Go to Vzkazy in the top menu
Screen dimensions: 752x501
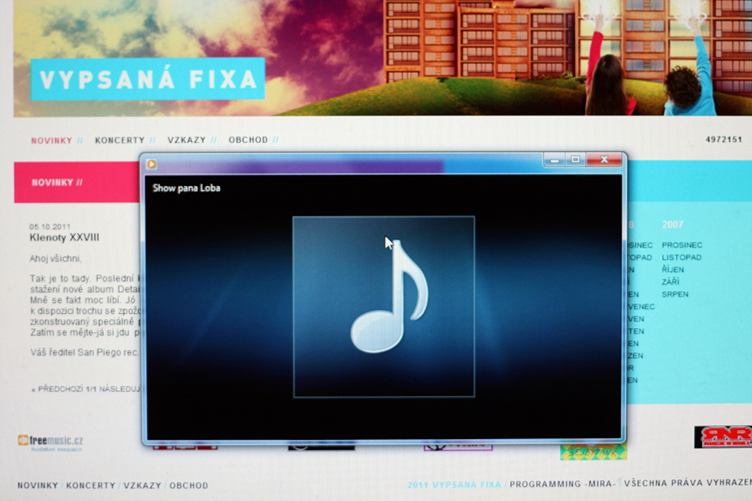[x=187, y=140]
